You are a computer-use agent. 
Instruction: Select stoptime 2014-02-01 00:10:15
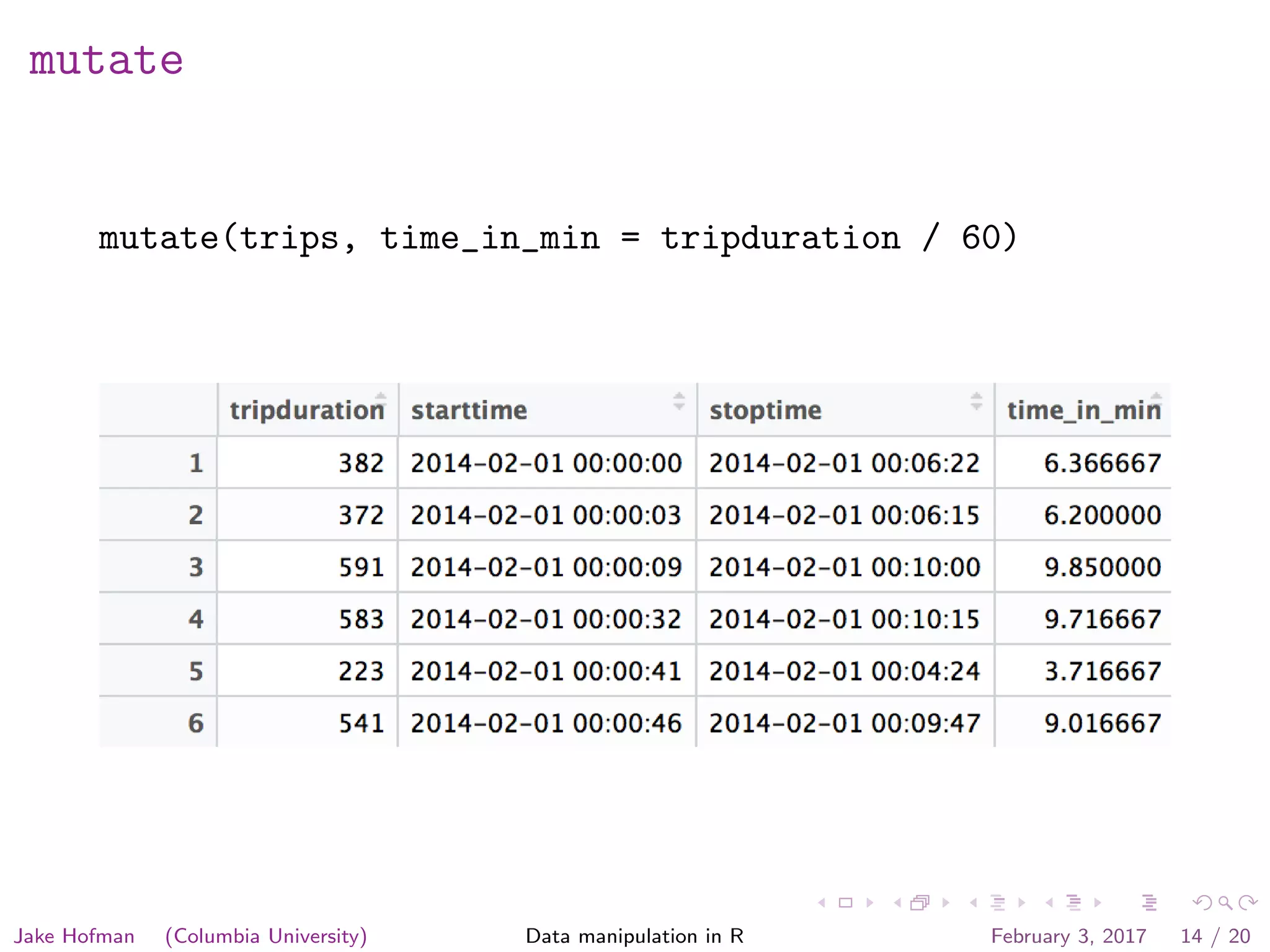(845, 619)
